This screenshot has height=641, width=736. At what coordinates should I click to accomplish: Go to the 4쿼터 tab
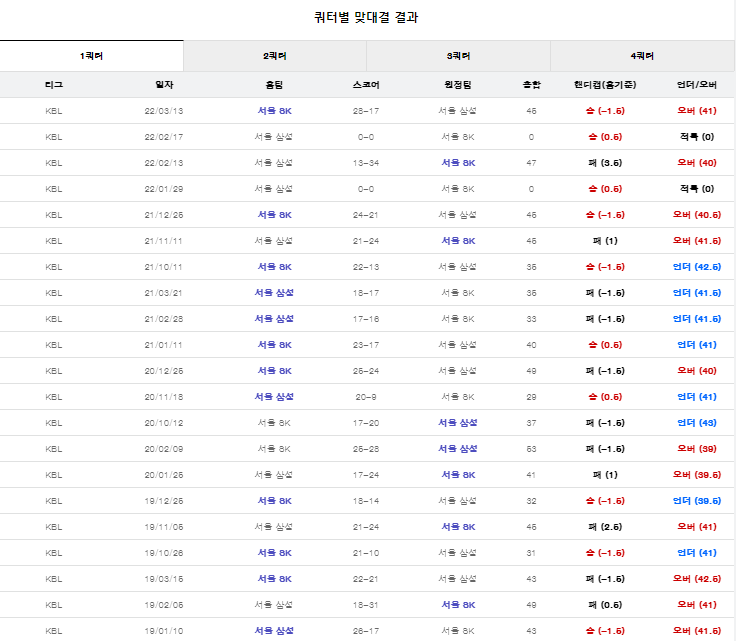(x=642, y=56)
